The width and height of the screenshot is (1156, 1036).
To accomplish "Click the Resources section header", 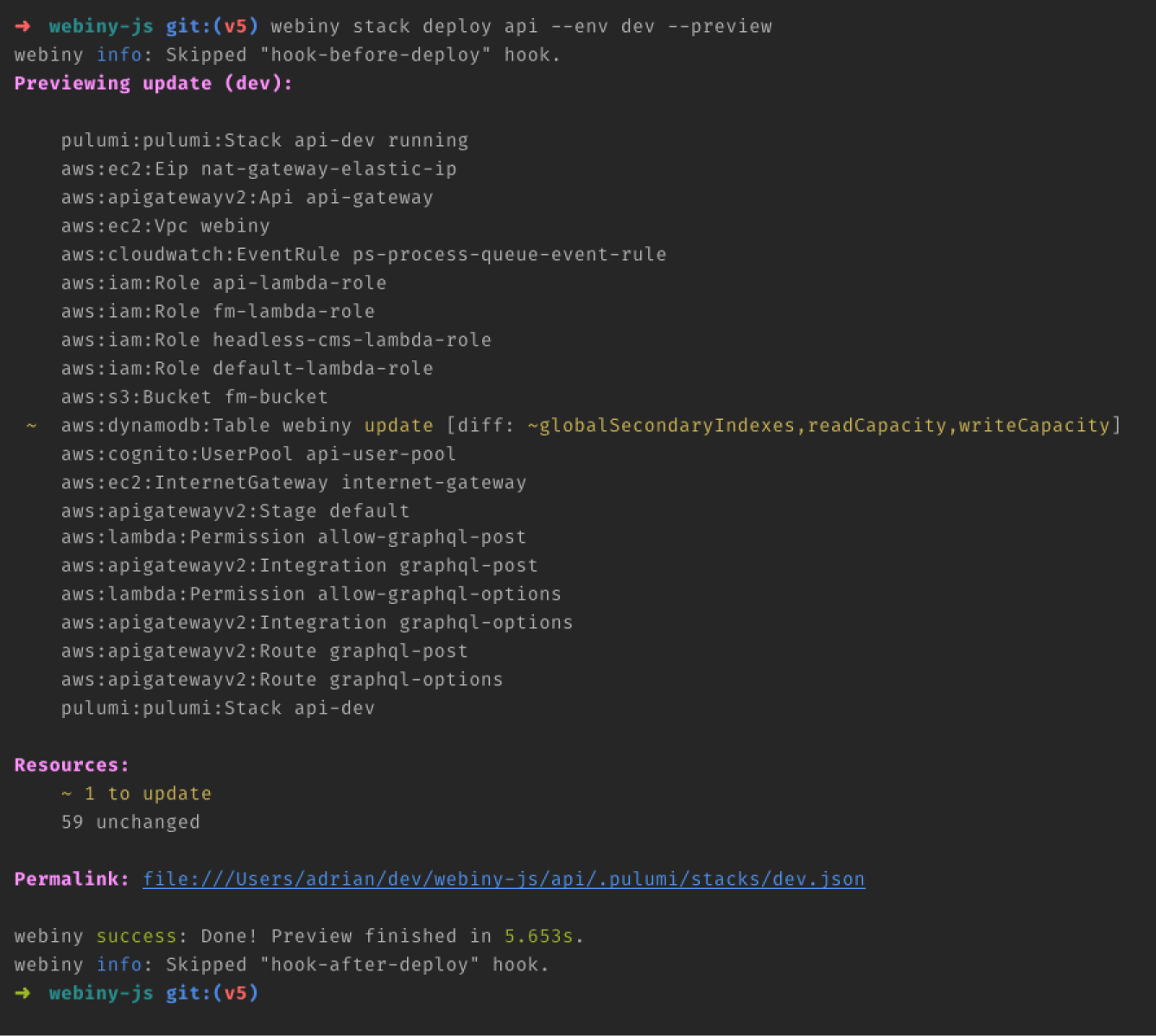I will tap(71, 765).
